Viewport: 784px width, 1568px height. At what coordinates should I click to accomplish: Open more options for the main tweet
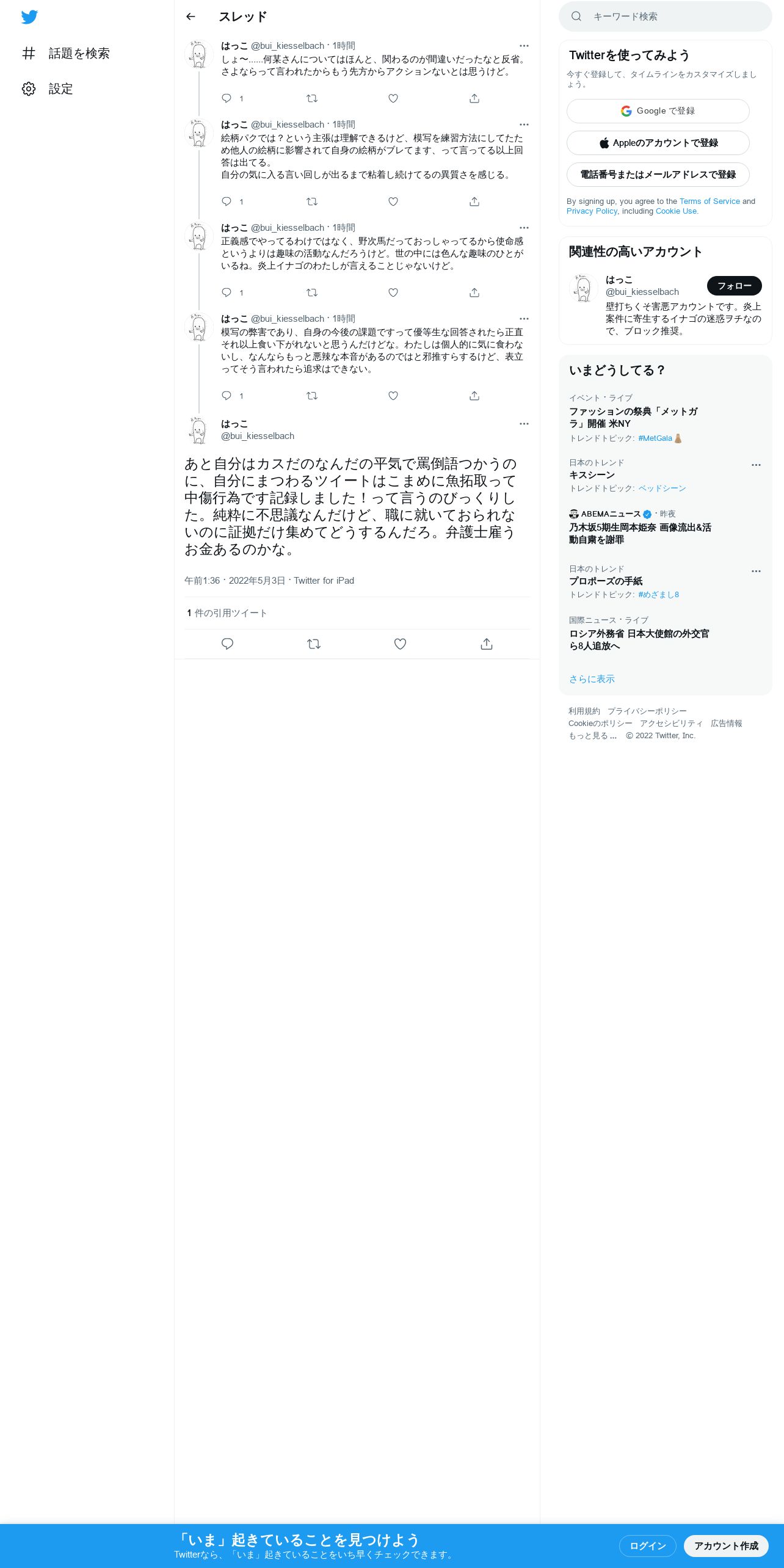pyautogui.click(x=524, y=424)
